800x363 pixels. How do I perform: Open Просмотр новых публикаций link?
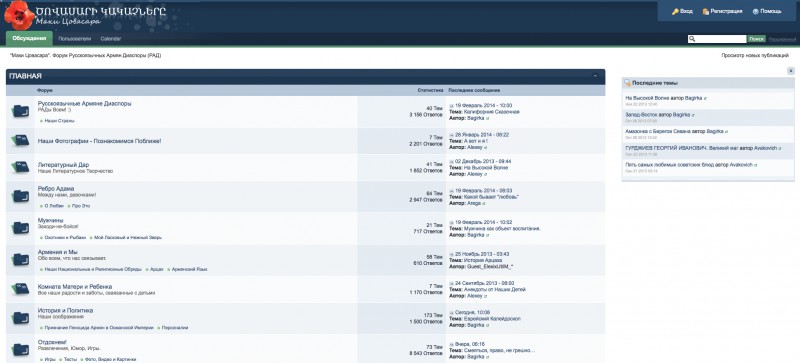click(x=755, y=55)
